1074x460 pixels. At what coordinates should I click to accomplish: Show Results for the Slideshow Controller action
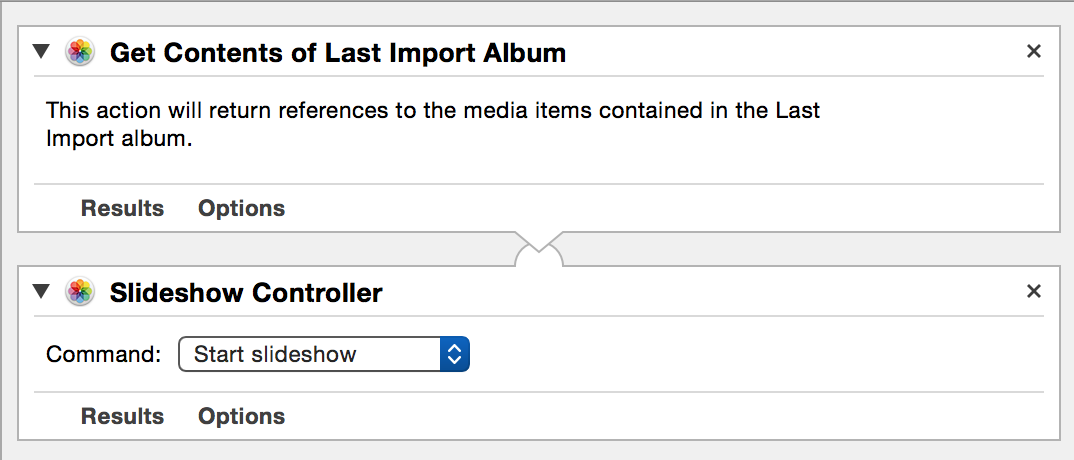[122, 416]
